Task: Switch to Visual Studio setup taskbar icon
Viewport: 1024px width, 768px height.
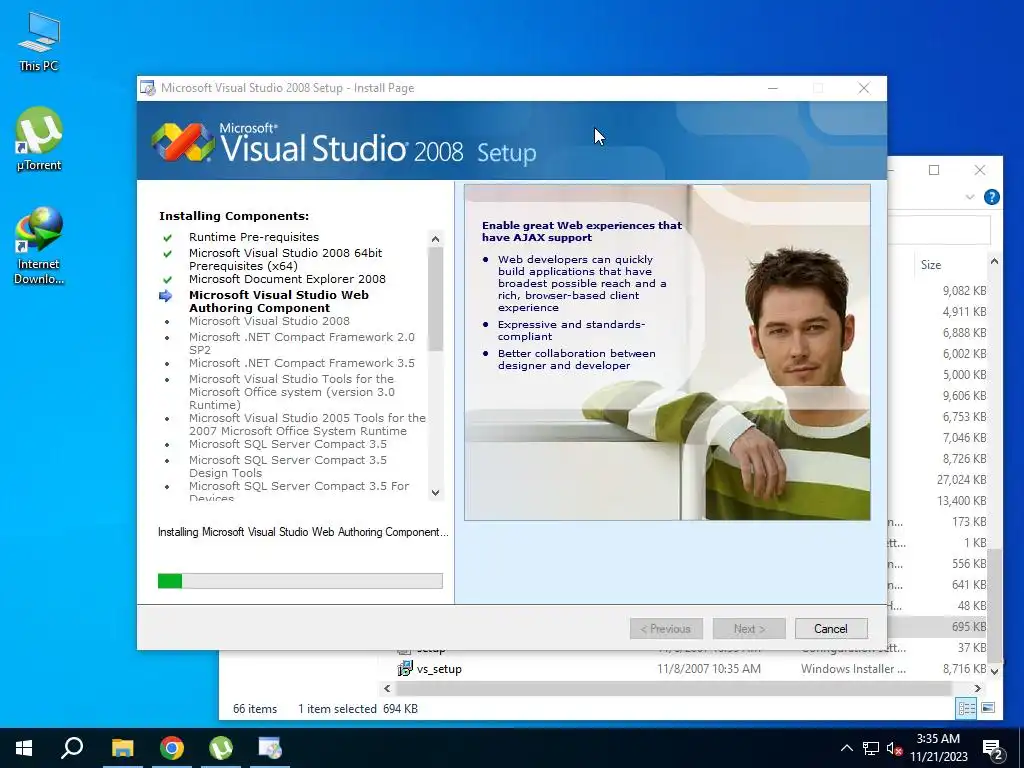Action: point(270,748)
